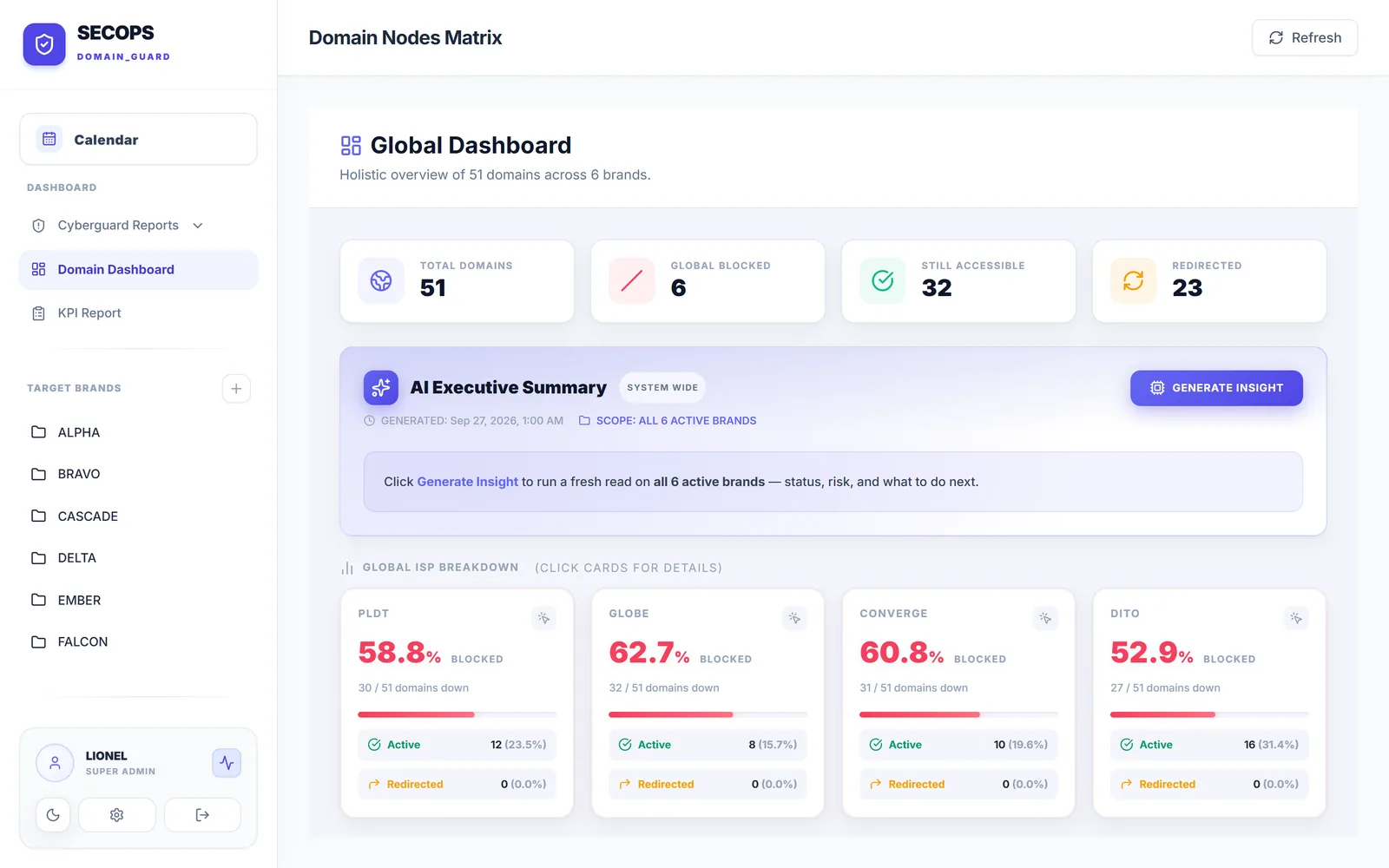Click the Global Dashboard grid icon
This screenshot has height=868, width=1389.
pyautogui.click(x=351, y=145)
